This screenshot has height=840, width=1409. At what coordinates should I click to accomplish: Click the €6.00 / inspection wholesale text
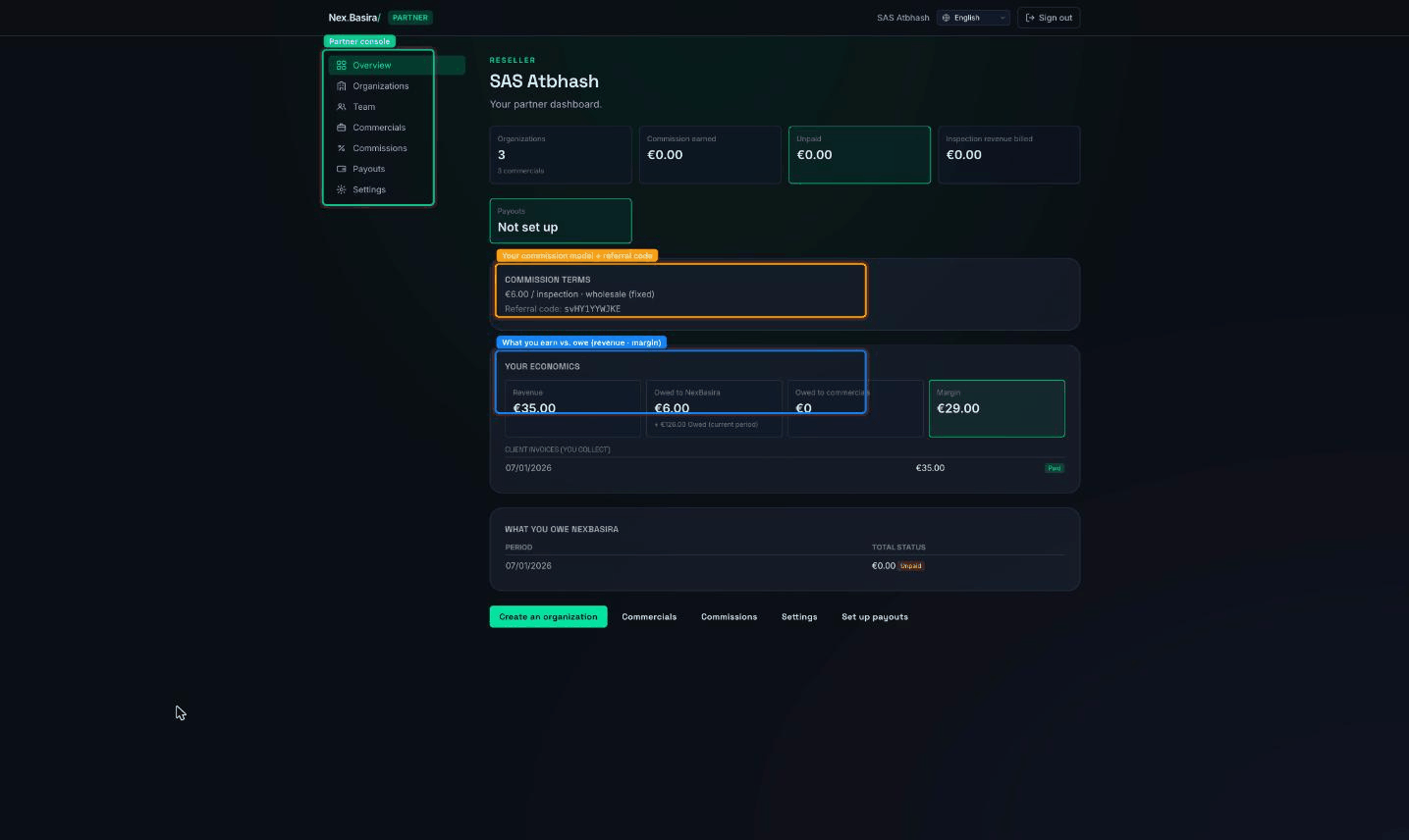point(579,294)
